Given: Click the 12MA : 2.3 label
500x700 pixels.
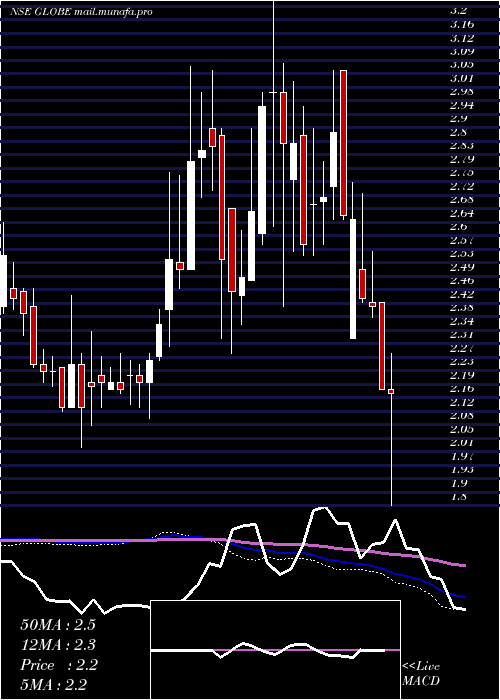Looking at the screenshot, I should pyautogui.click(x=58, y=645).
